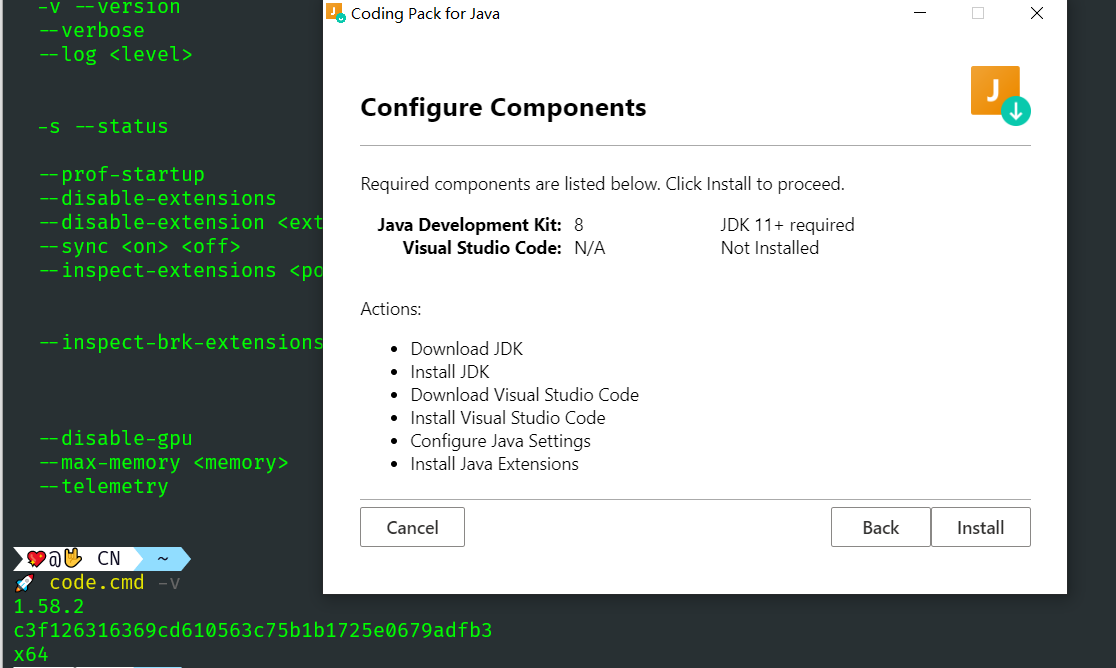Click the Cancel button
1116x668 pixels.
[x=412, y=527]
